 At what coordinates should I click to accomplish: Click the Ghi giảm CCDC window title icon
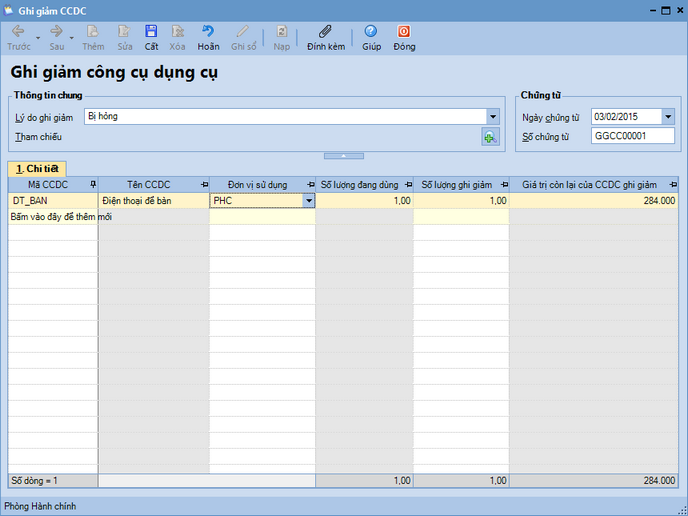click(x=8, y=10)
